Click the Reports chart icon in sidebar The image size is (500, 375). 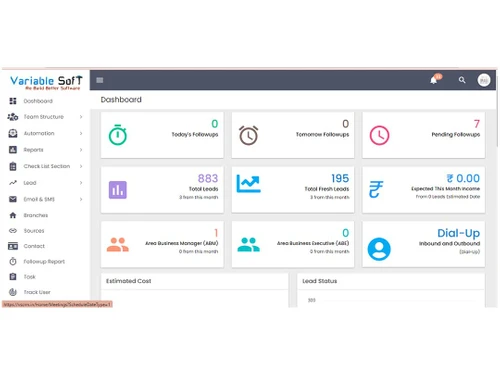click(13, 150)
